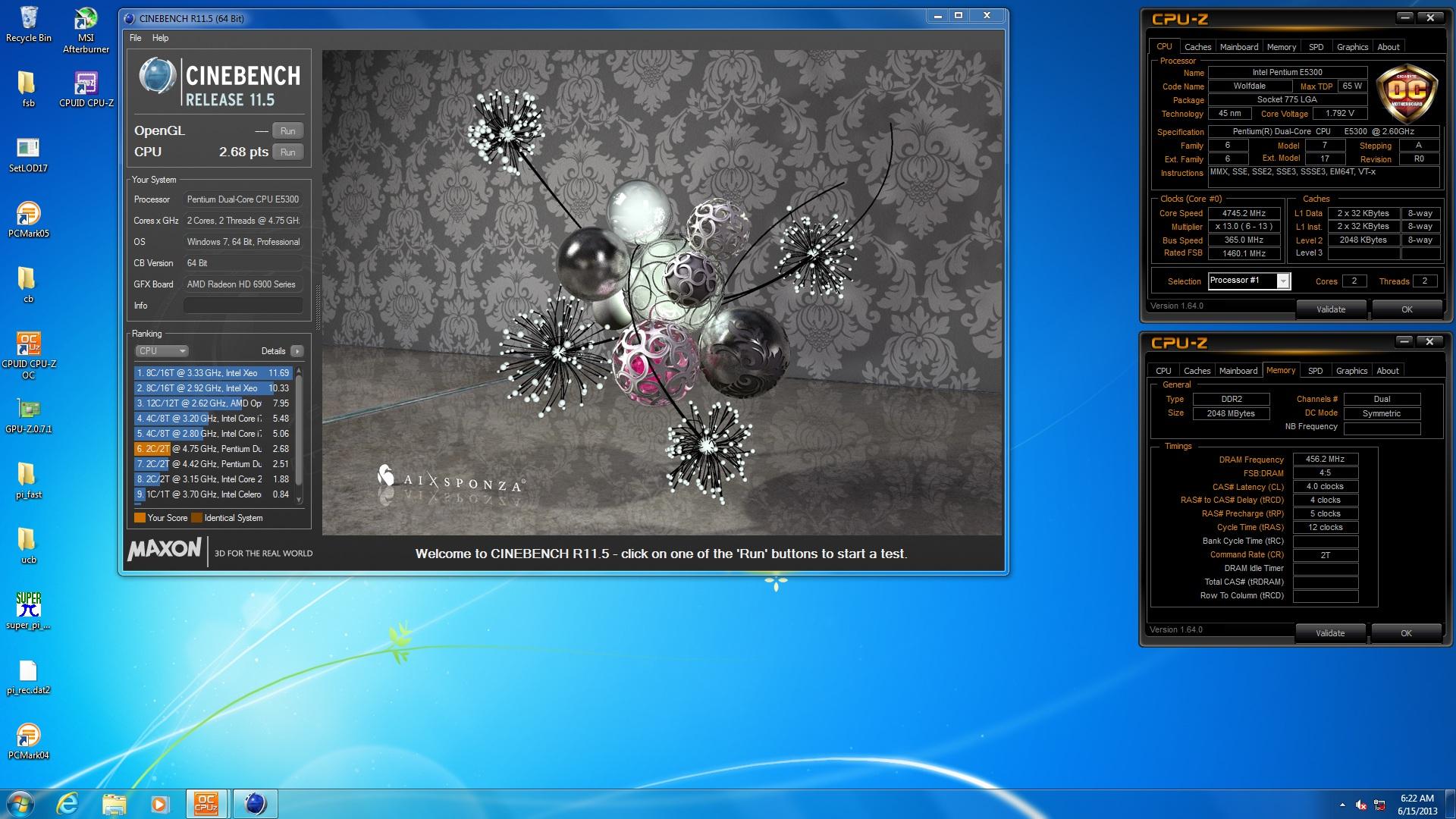Screen dimensions: 1456x819
Task: Open the Windows Start menu
Action: point(20,804)
